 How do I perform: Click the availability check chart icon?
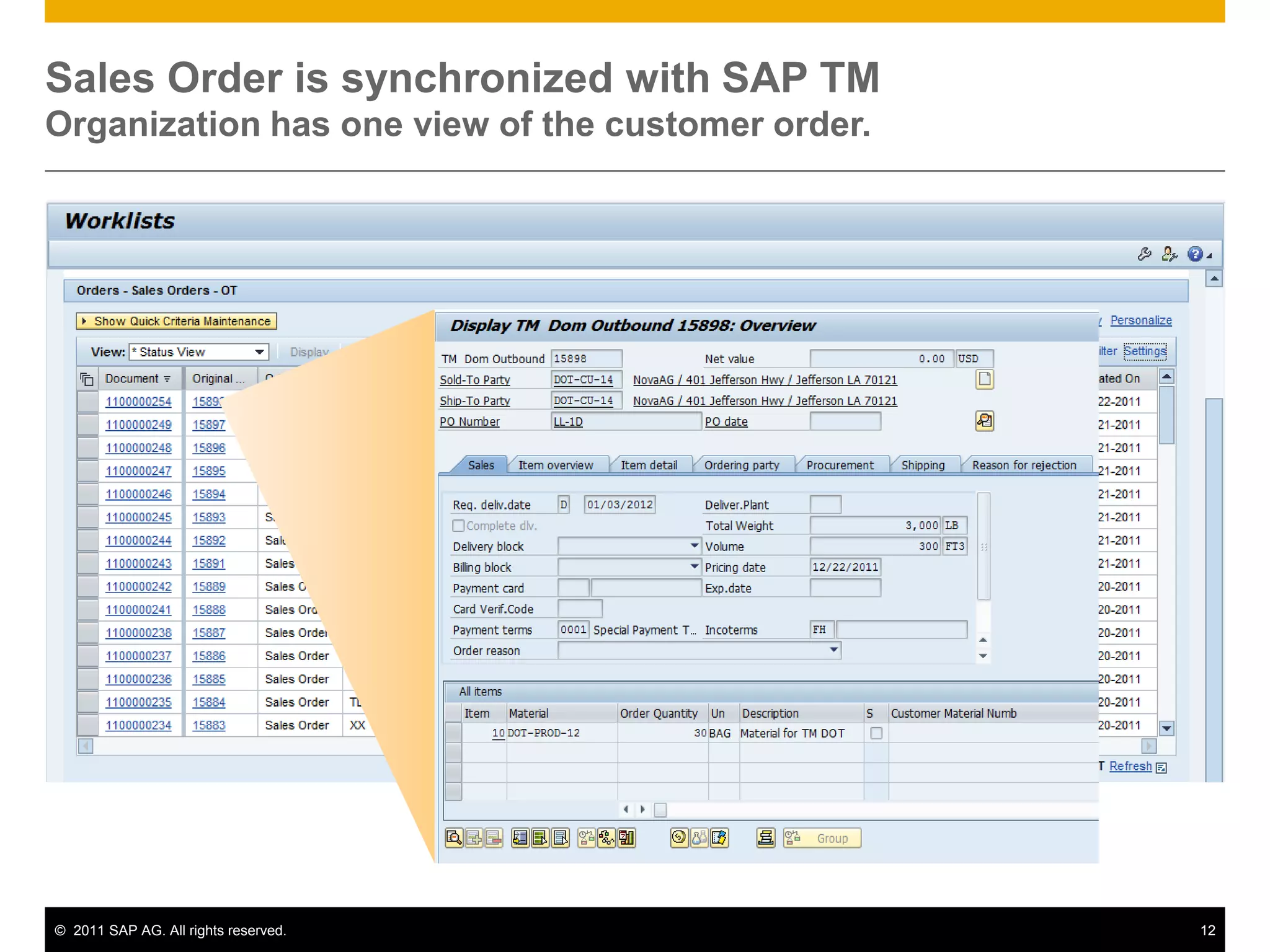coord(626,838)
